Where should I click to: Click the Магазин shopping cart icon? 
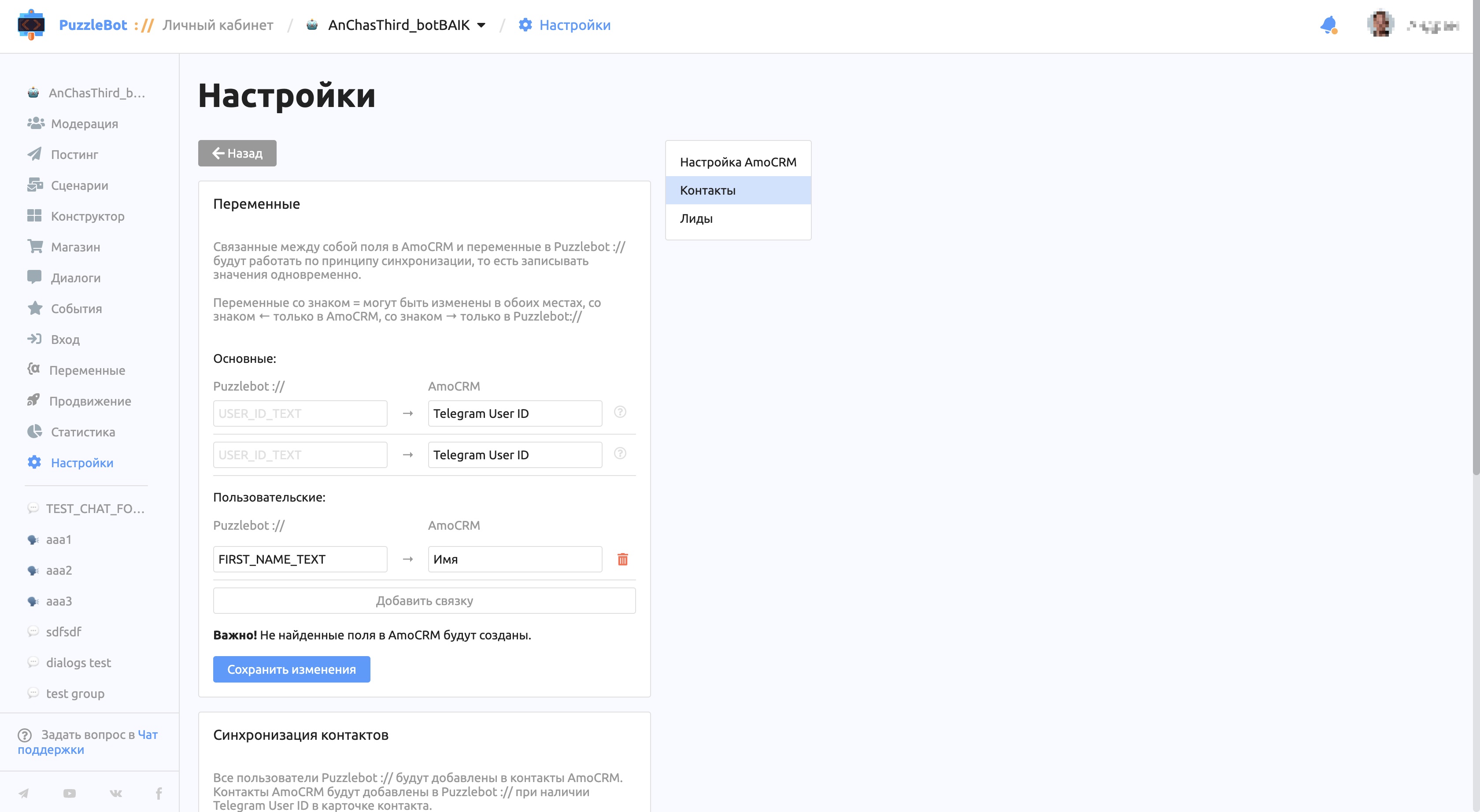[35, 246]
